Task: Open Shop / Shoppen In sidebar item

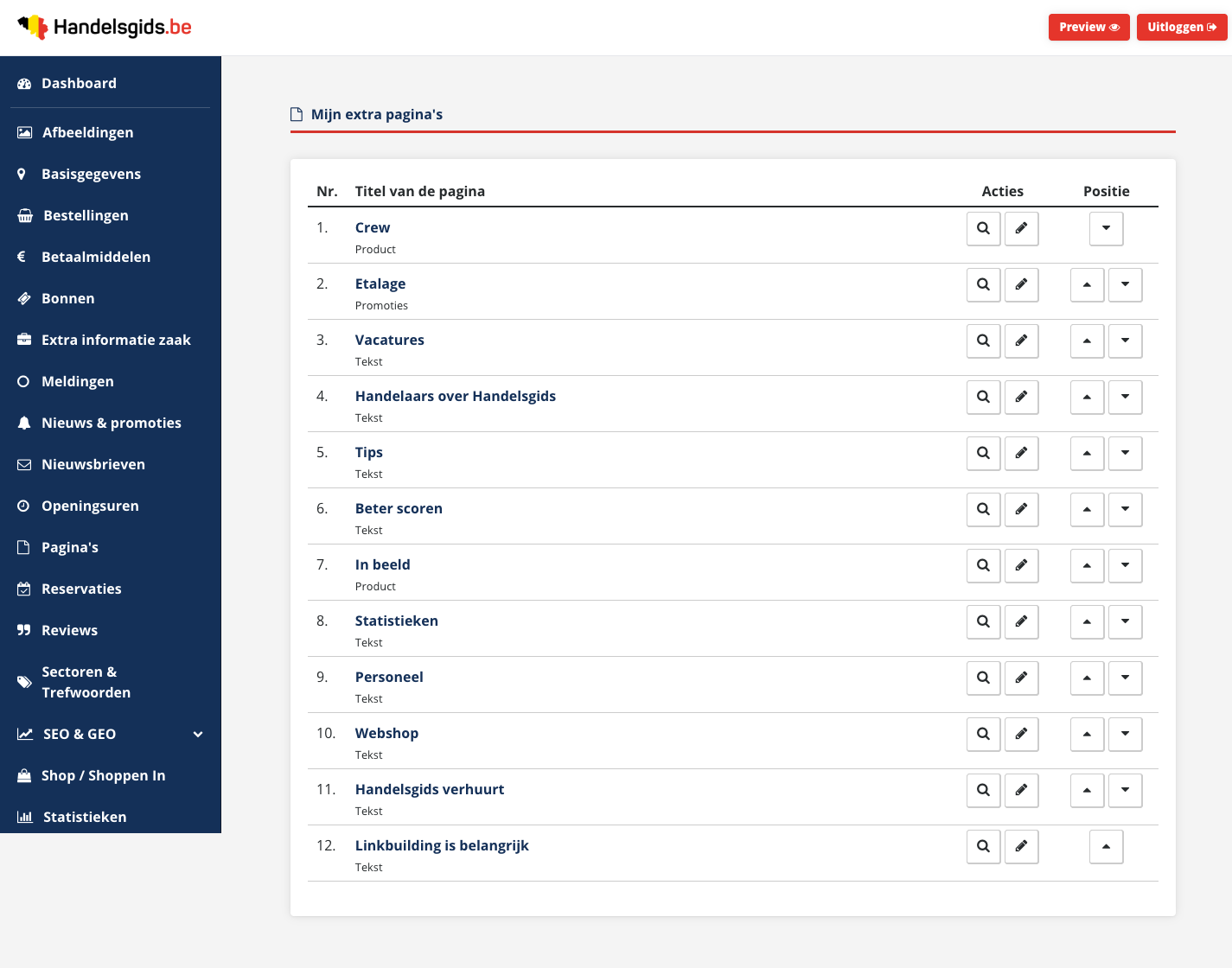Action: click(x=111, y=775)
